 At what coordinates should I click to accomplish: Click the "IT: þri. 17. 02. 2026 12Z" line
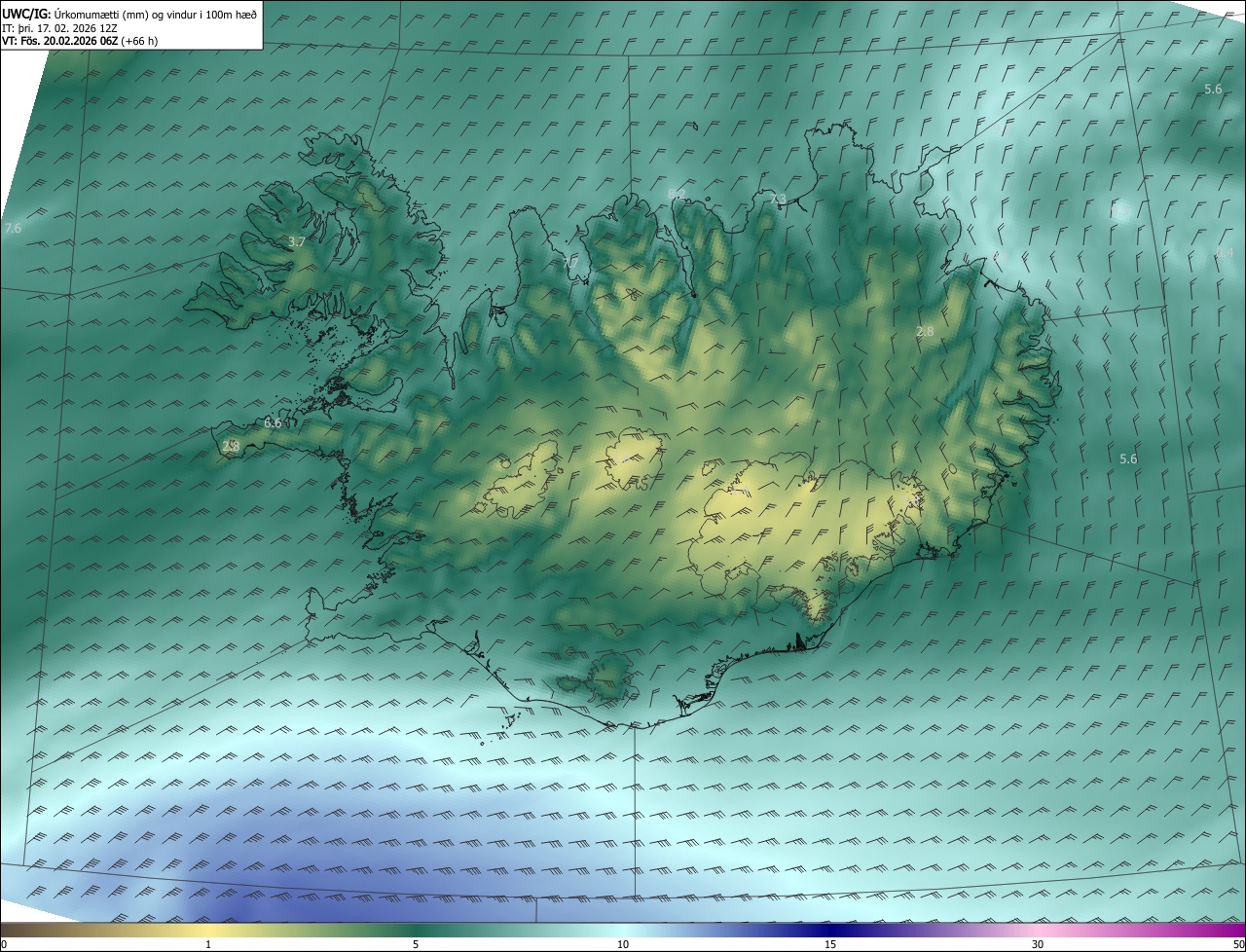tap(60, 28)
